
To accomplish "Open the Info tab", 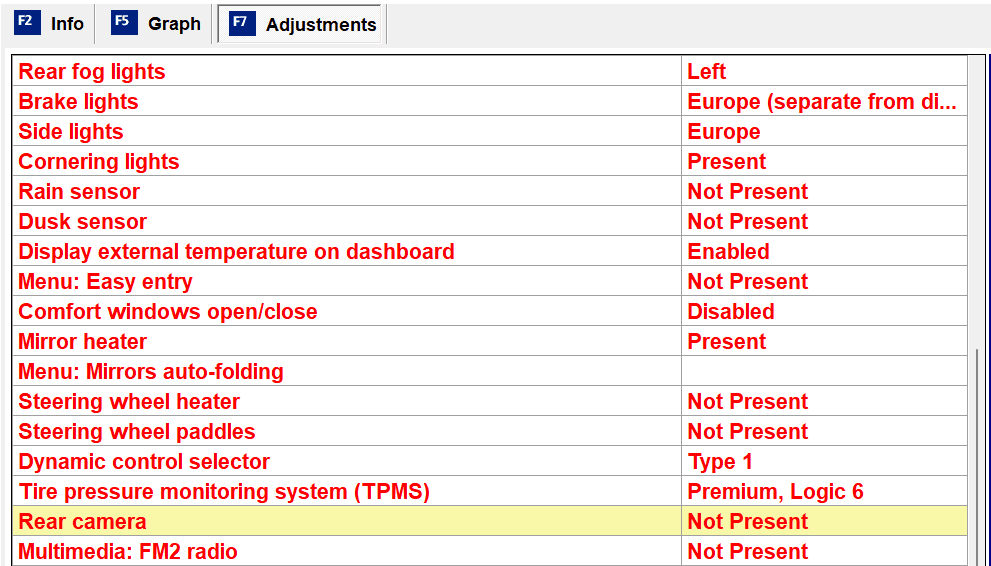I will click(67, 24).
